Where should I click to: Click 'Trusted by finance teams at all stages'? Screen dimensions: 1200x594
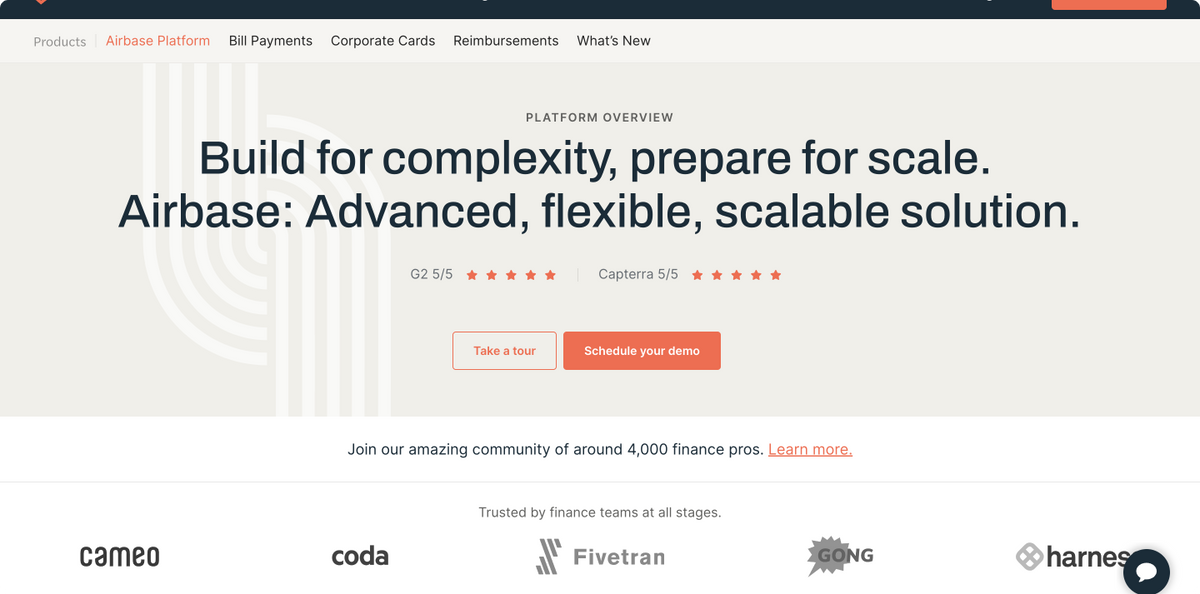(600, 512)
